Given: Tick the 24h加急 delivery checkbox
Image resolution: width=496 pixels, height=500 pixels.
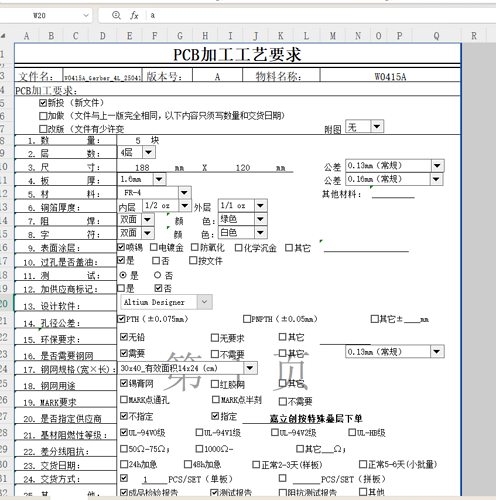Looking at the screenshot, I should click(124, 464).
